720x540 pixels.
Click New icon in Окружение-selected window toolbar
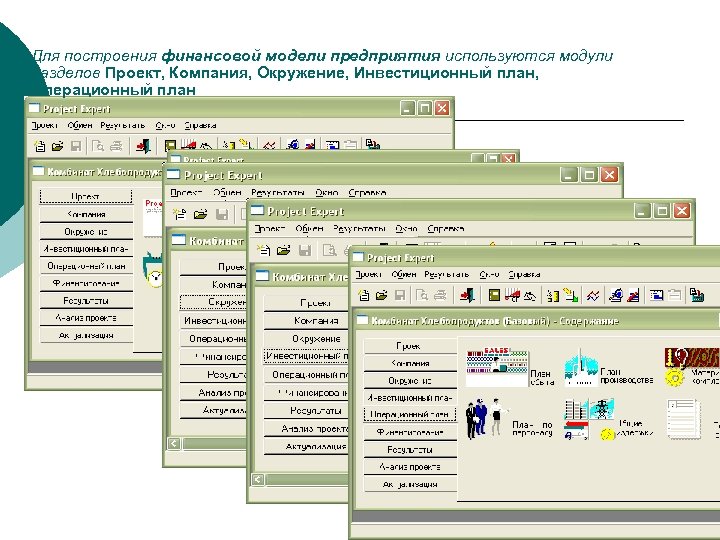click(x=179, y=214)
